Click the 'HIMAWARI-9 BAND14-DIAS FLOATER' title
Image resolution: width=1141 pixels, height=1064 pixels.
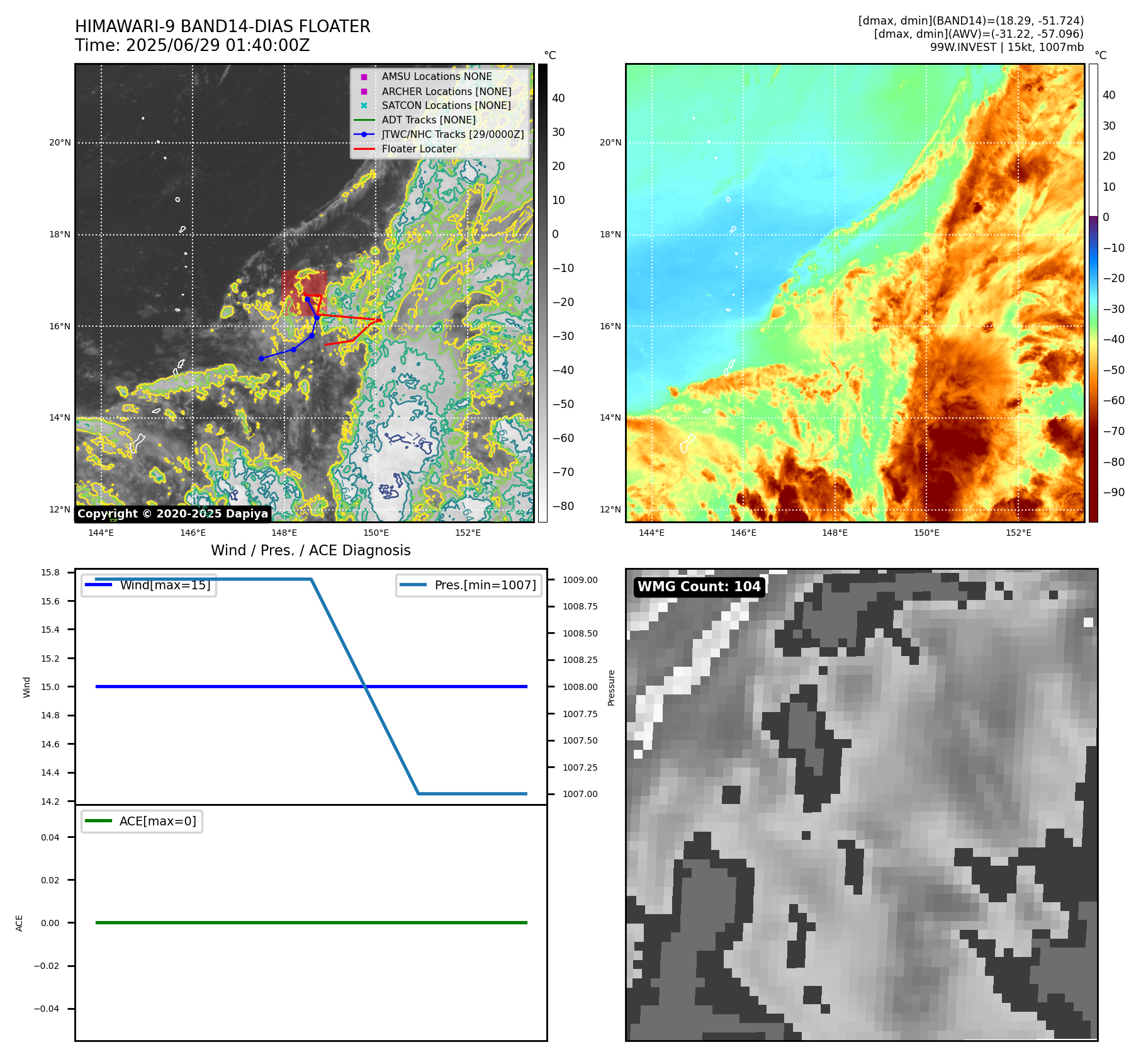click(x=223, y=26)
